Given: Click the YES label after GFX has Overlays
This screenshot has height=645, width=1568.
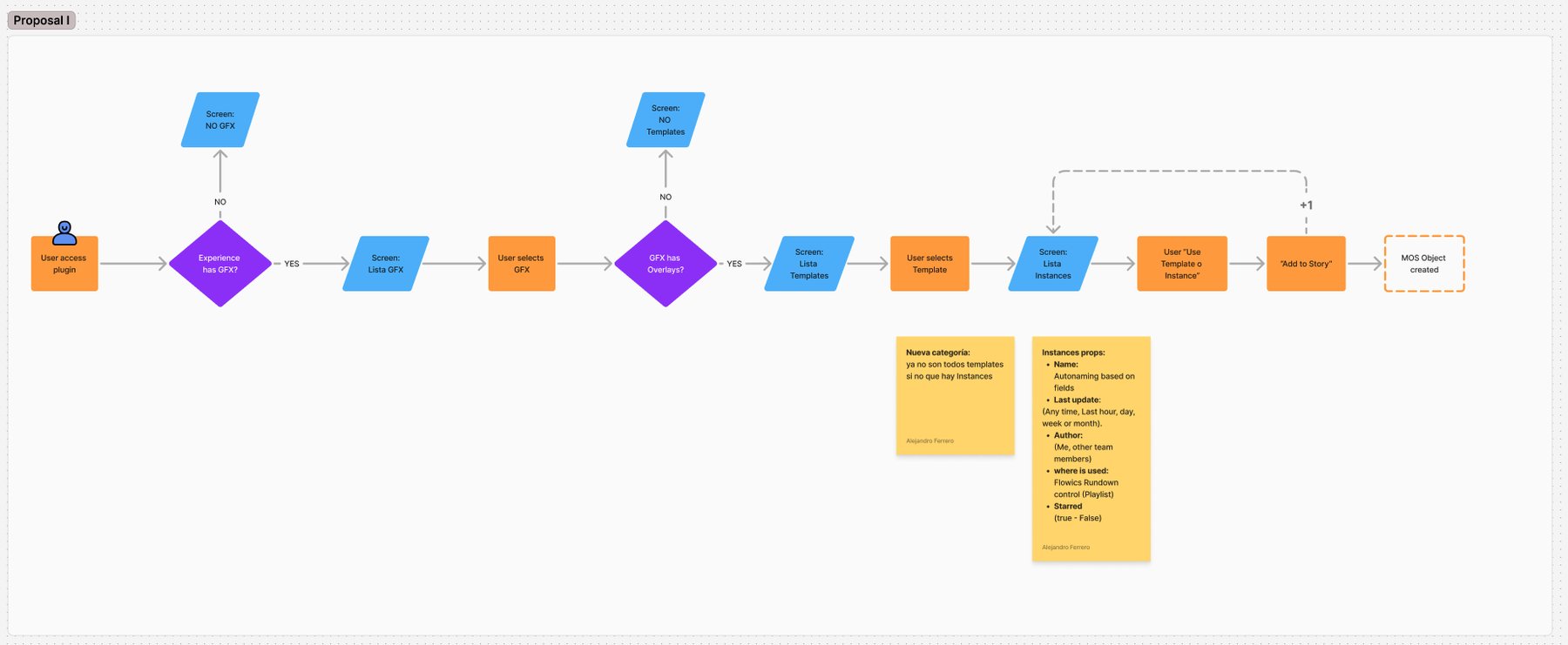Looking at the screenshot, I should [x=734, y=264].
